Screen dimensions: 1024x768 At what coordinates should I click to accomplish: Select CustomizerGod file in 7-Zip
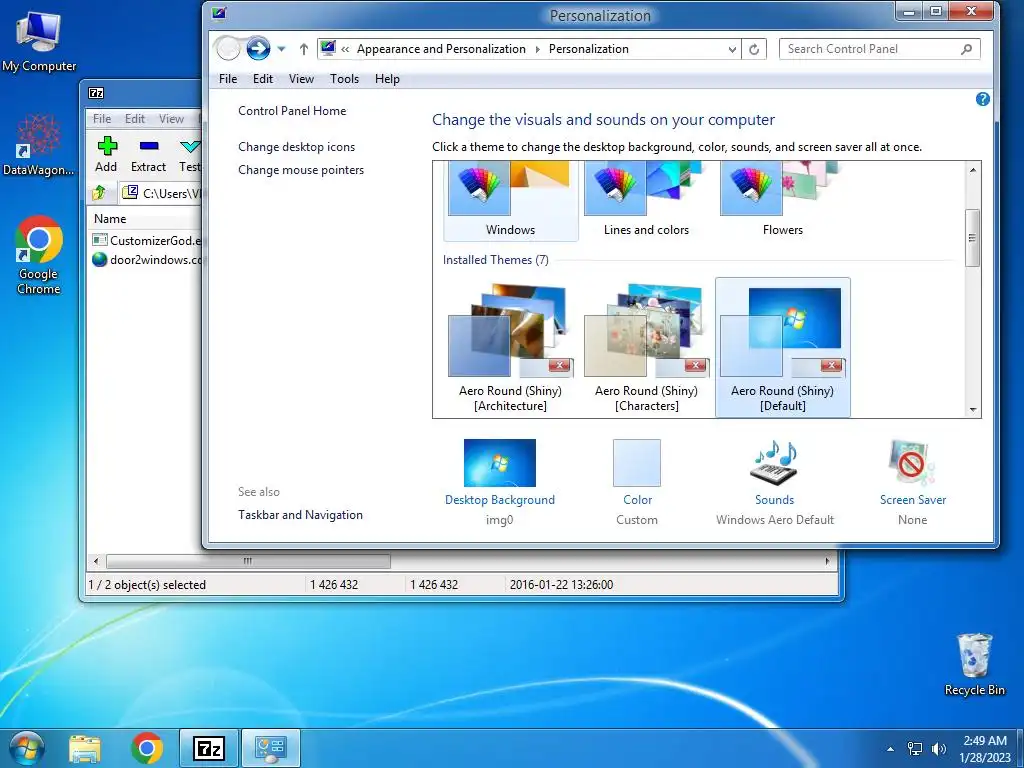147,240
